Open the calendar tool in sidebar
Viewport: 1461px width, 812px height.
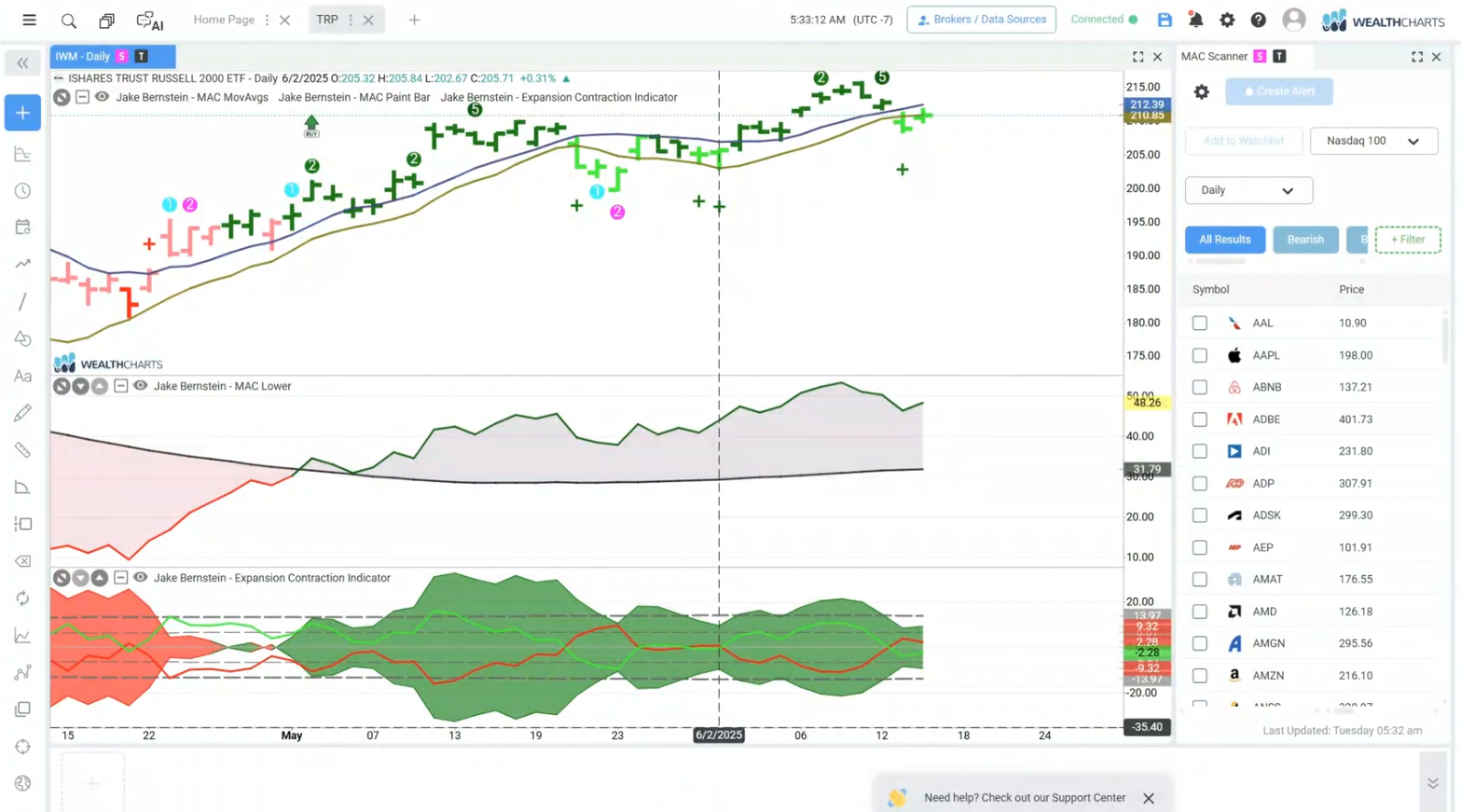(x=22, y=227)
